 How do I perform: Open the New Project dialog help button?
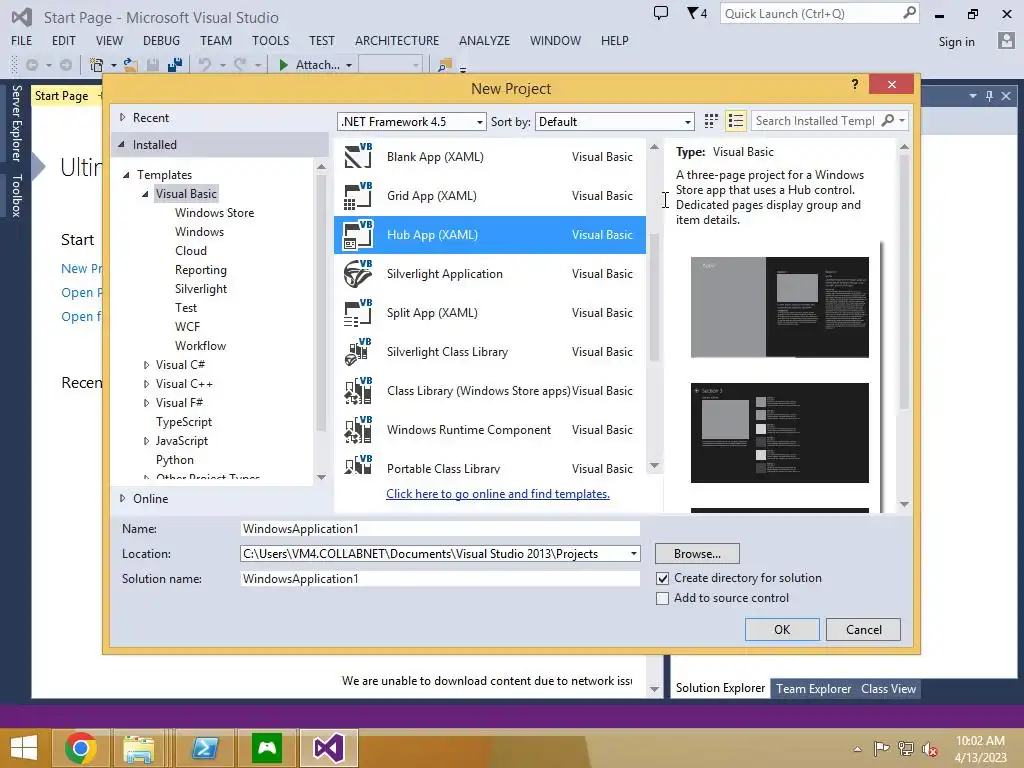(x=855, y=84)
